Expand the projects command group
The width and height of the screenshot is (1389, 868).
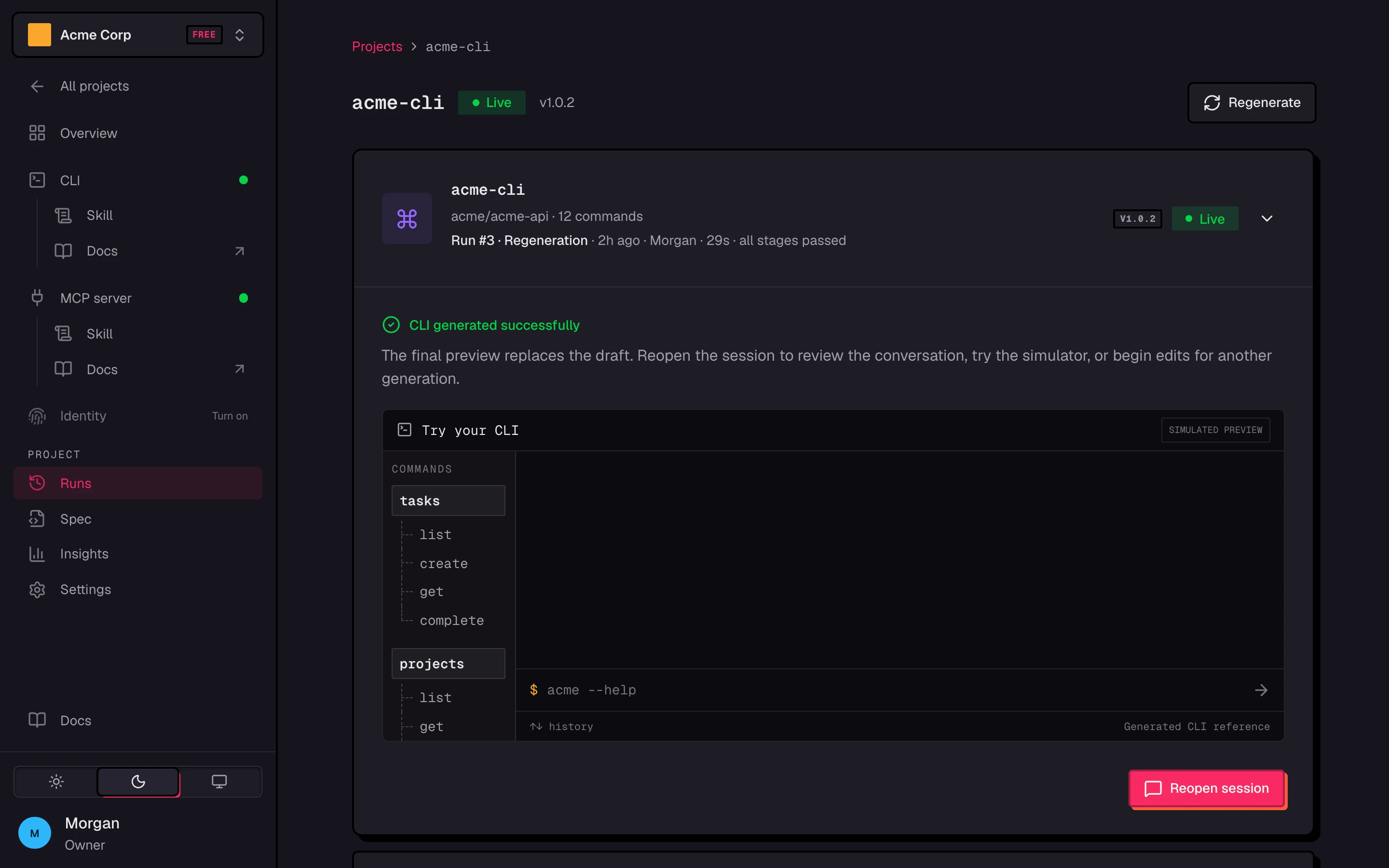point(448,664)
